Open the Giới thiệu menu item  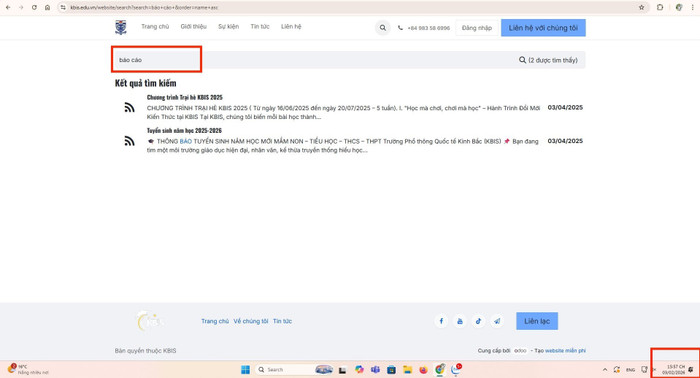[x=193, y=27]
